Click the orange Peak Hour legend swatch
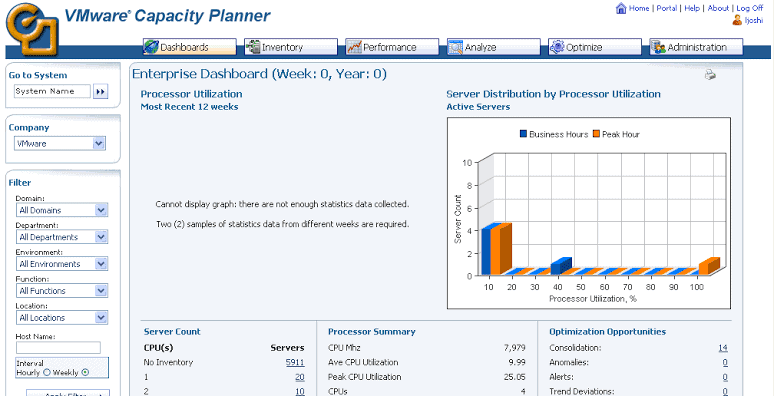 click(x=596, y=134)
